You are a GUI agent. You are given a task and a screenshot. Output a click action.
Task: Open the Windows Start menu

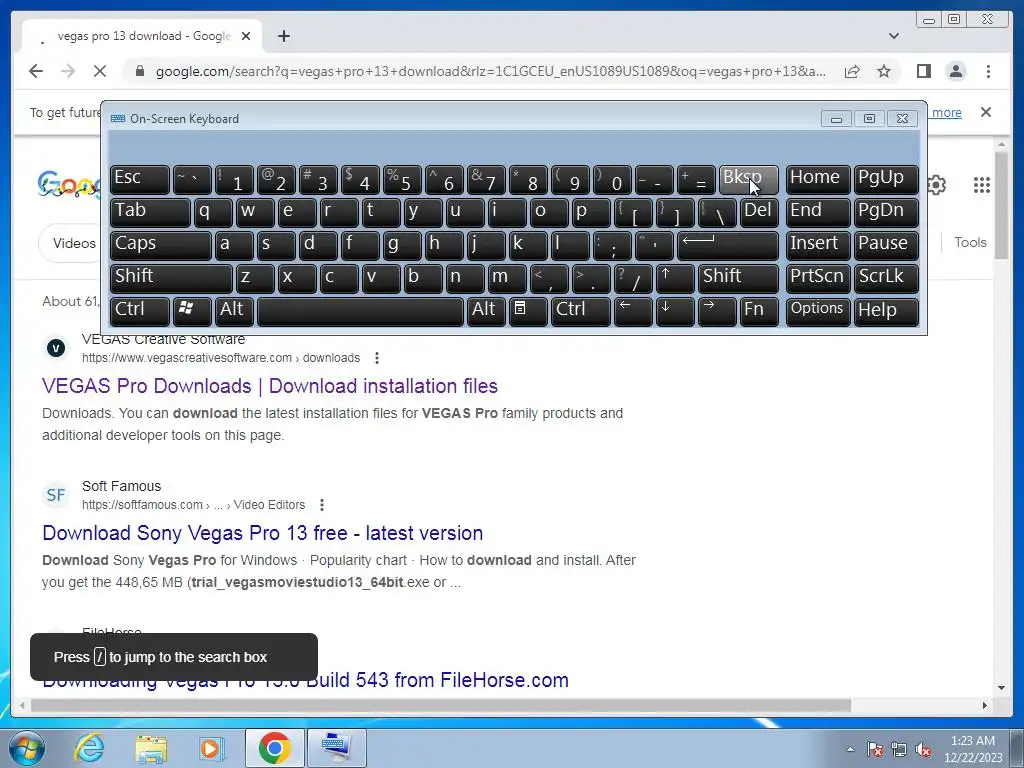(27, 748)
